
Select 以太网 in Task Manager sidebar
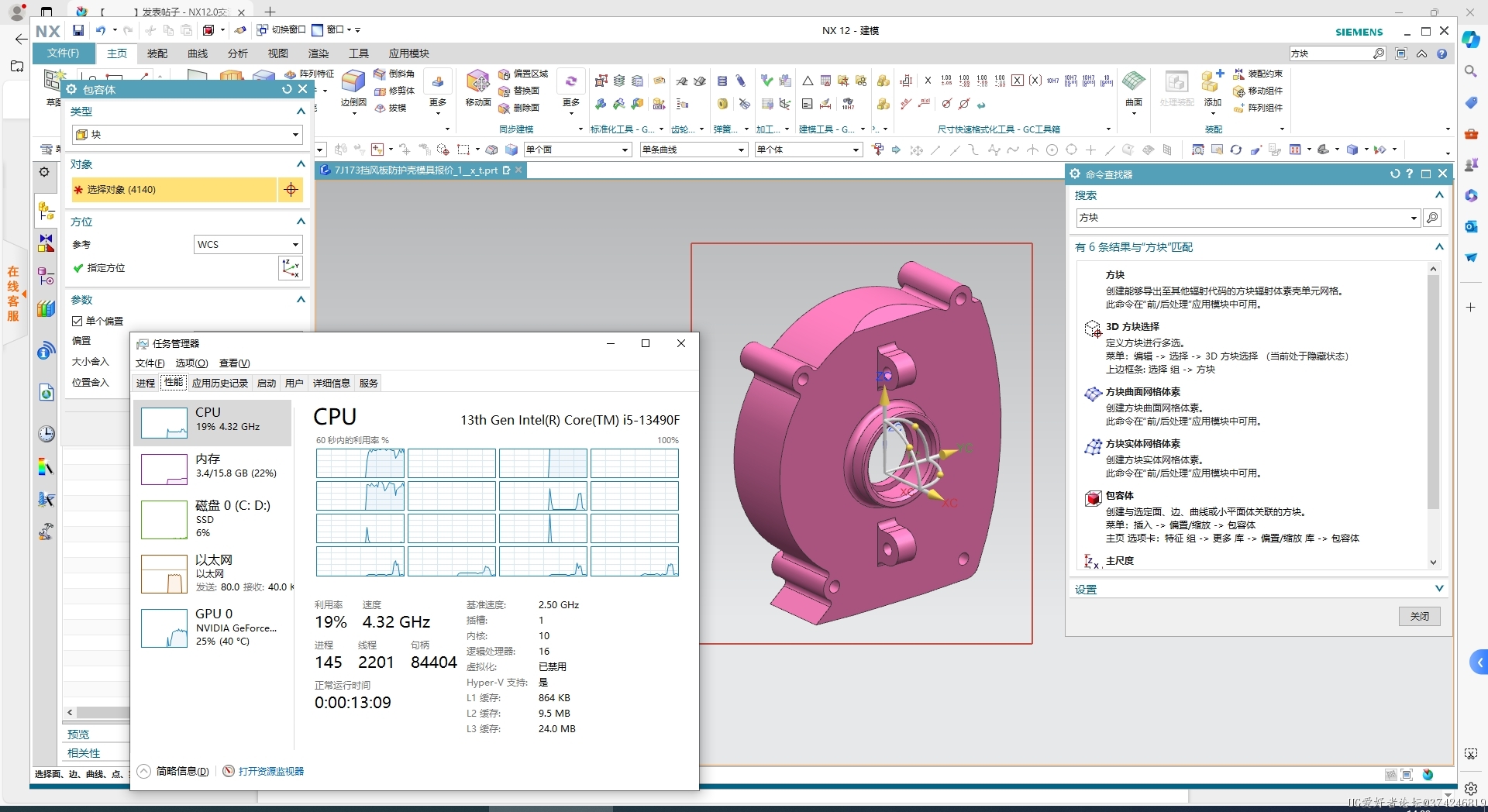(x=212, y=573)
